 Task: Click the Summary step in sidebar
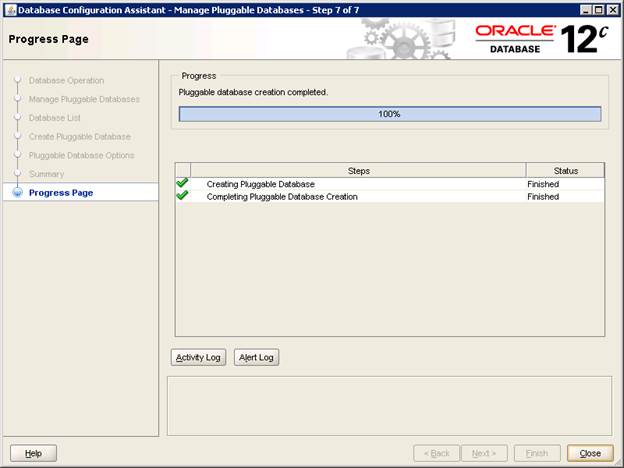click(x=46, y=174)
